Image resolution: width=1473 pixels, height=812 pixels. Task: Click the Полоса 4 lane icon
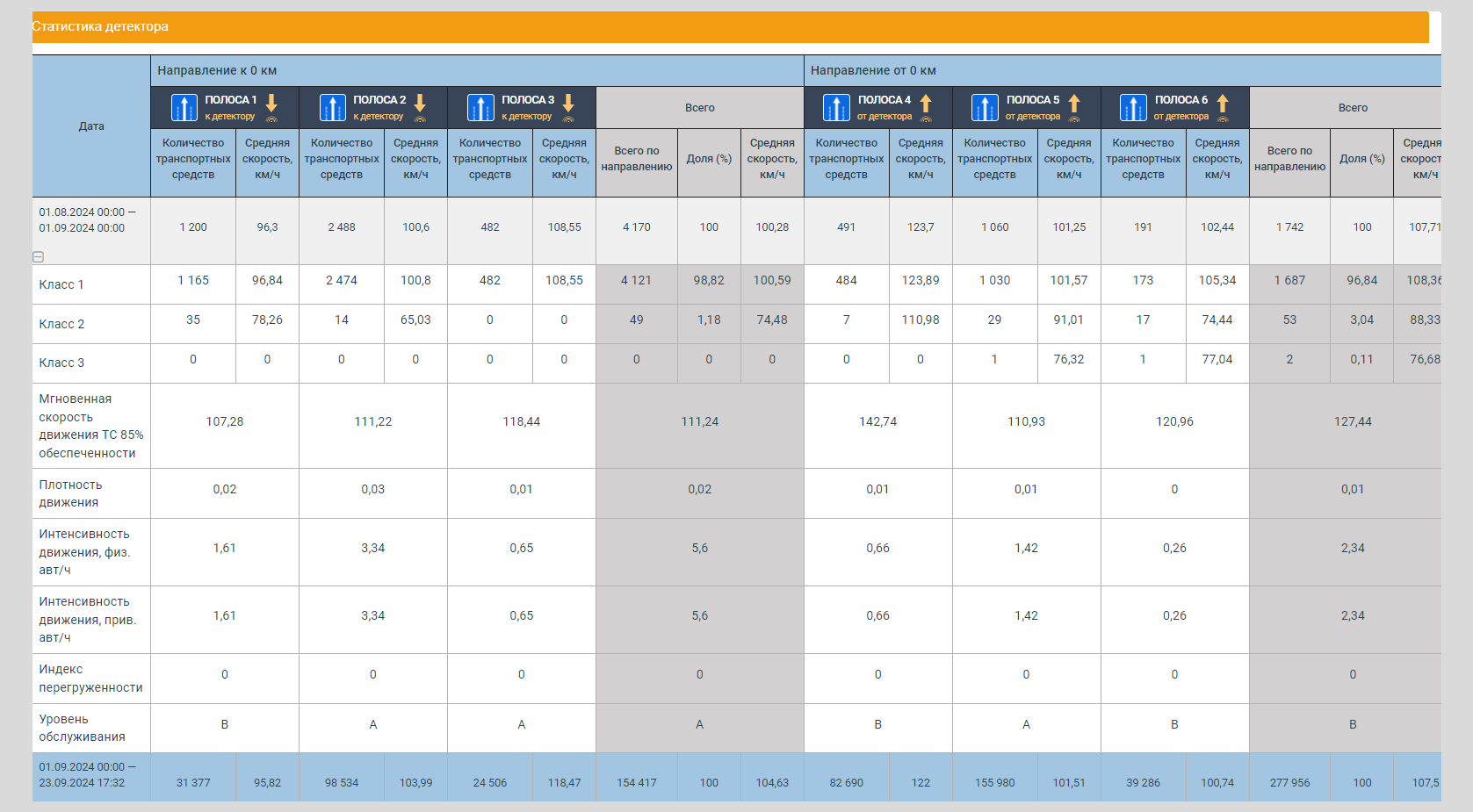(x=836, y=107)
